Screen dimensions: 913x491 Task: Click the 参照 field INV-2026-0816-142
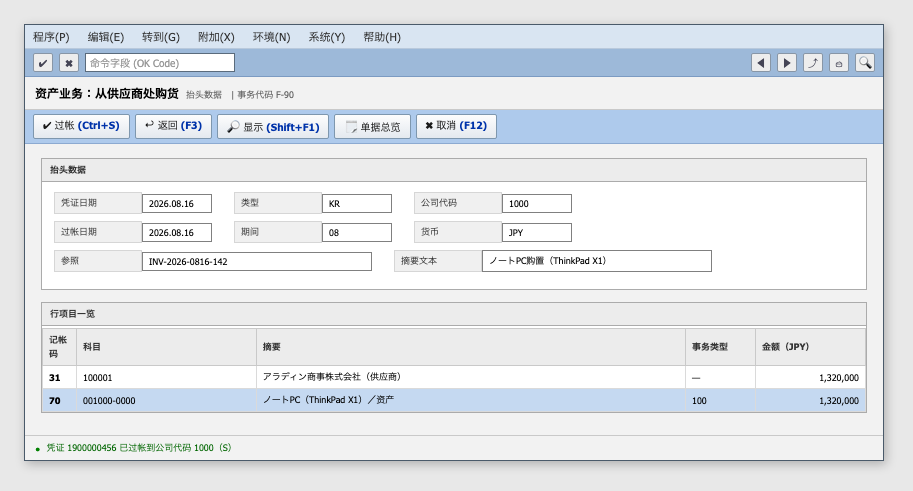click(257, 262)
